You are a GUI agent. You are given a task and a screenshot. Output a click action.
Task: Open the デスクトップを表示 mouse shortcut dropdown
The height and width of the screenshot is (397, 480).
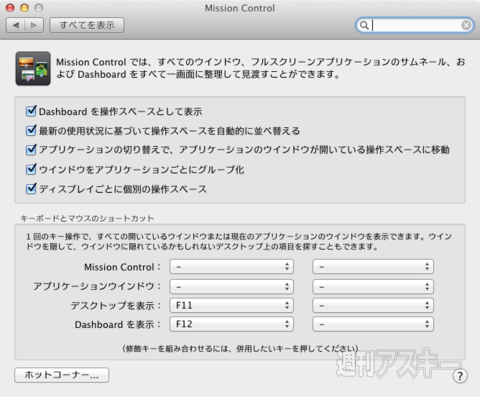pos(373,305)
